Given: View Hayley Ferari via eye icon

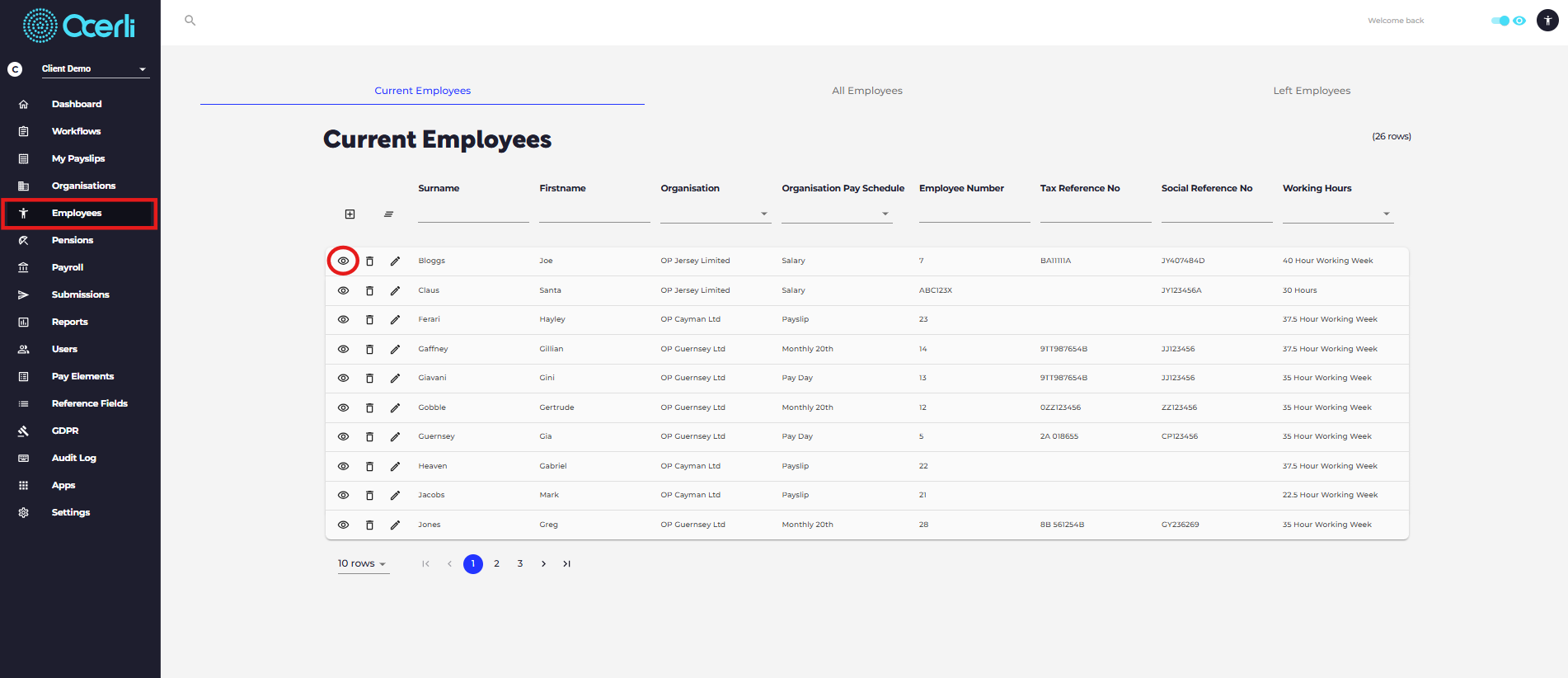Looking at the screenshot, I should pos(343,319).
